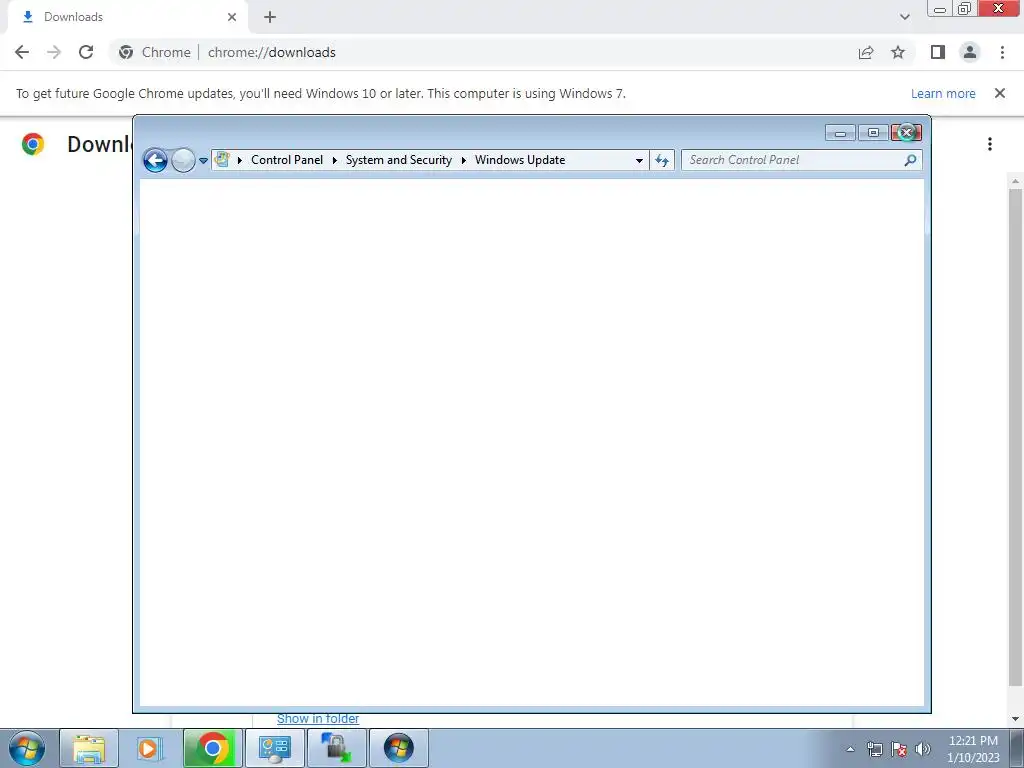The width and height of the screenshot is (1024, 768).
Task: Open the address bar history dropdown
Action: [x=639, y=160]
